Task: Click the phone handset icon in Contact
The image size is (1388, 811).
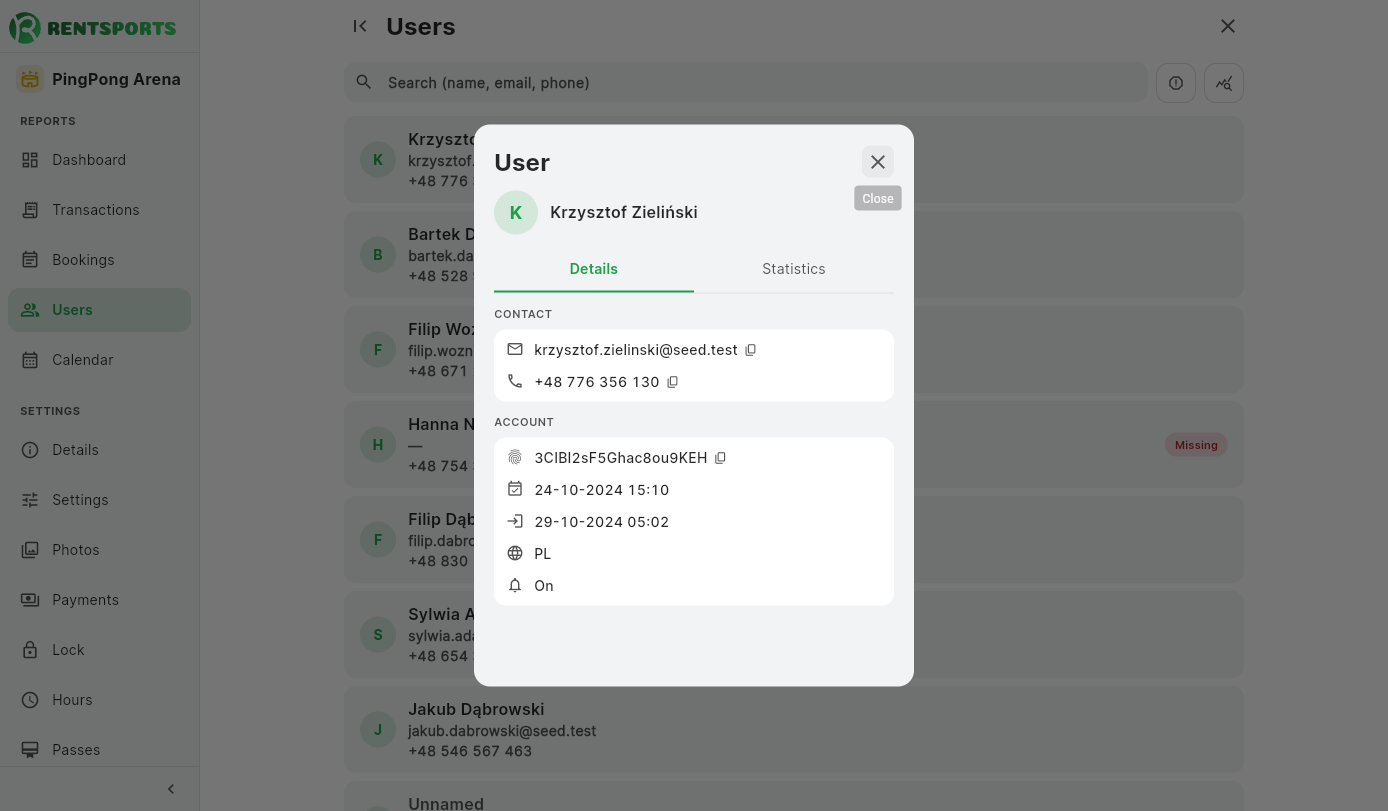Action: [515, 381]
